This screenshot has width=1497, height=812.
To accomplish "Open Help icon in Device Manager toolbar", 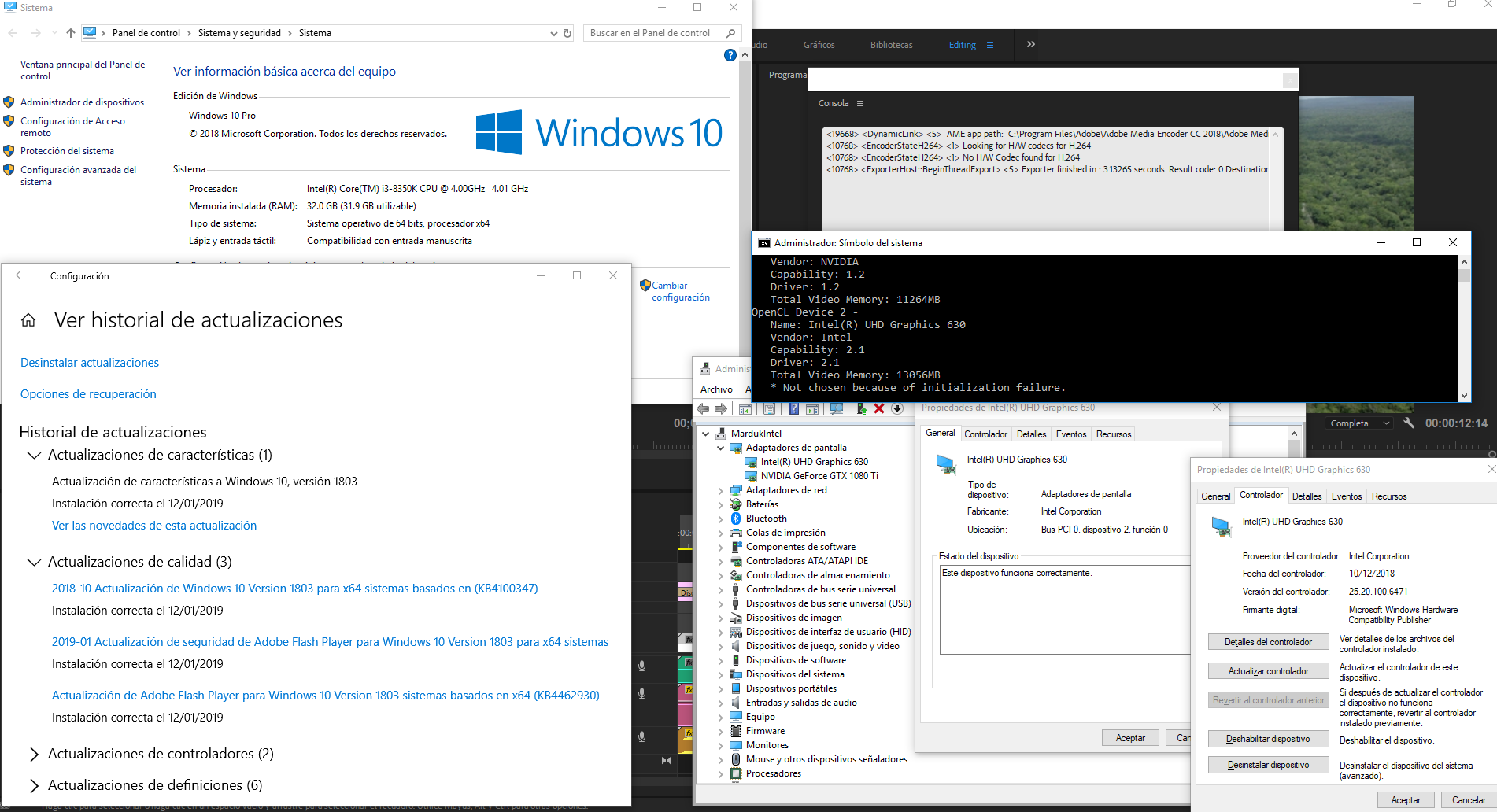I will [x=793, y=408].
